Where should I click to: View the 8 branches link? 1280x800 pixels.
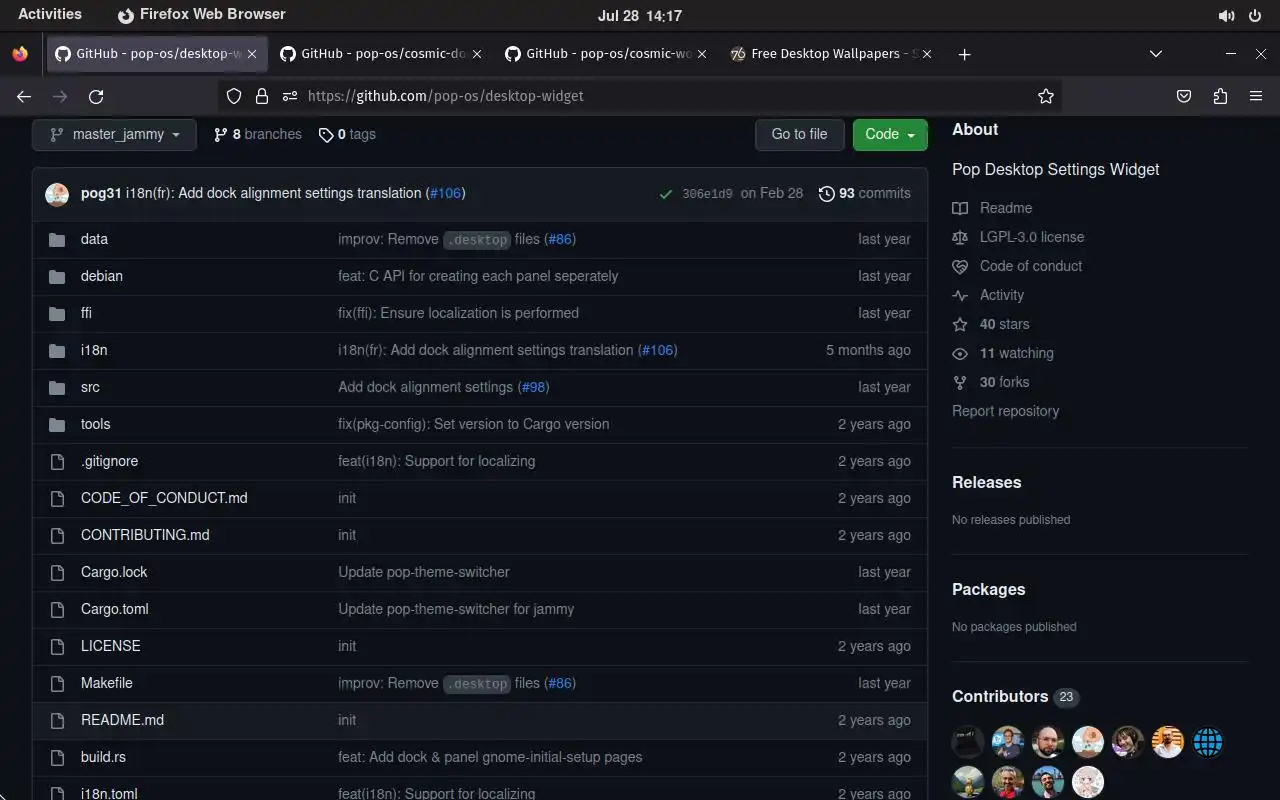pyautogui.click(x=258, y=134)
